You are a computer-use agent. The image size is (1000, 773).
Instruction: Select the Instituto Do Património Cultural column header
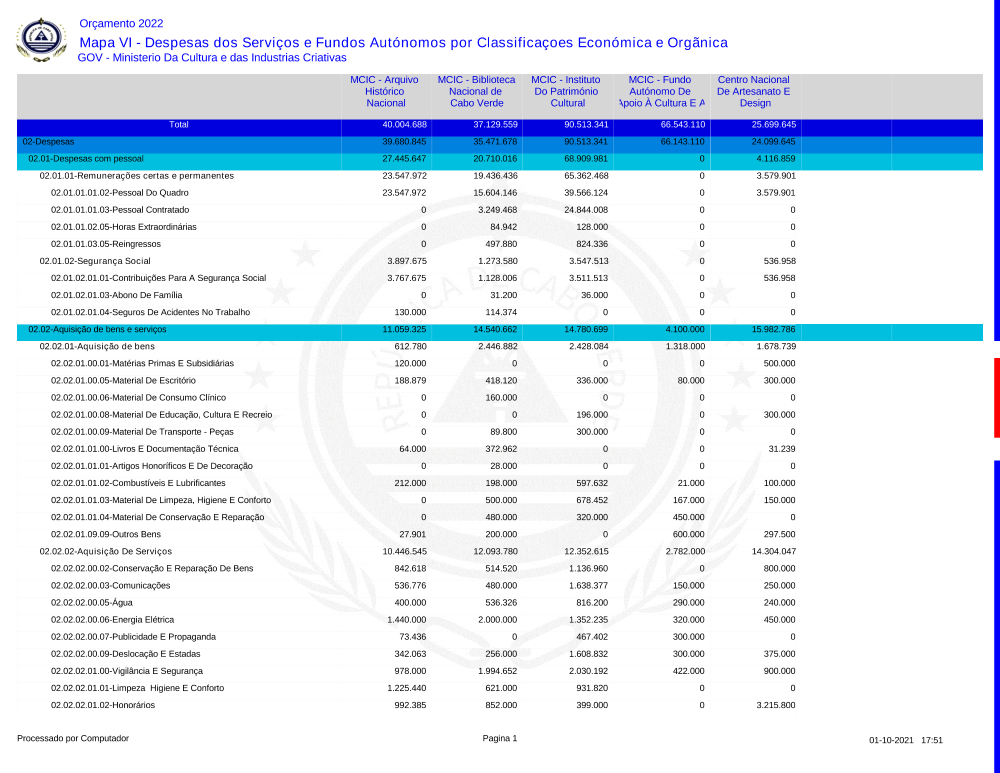[x=567, y=91]
